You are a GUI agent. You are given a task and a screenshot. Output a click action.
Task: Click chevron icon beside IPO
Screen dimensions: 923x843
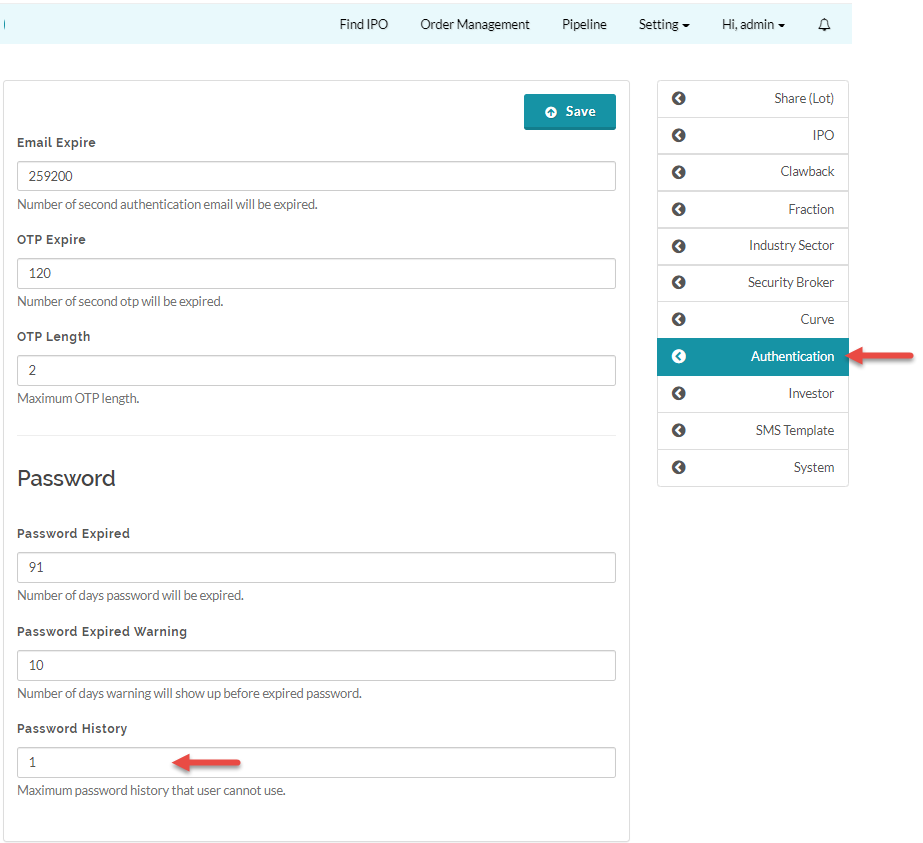click(679, 135)
